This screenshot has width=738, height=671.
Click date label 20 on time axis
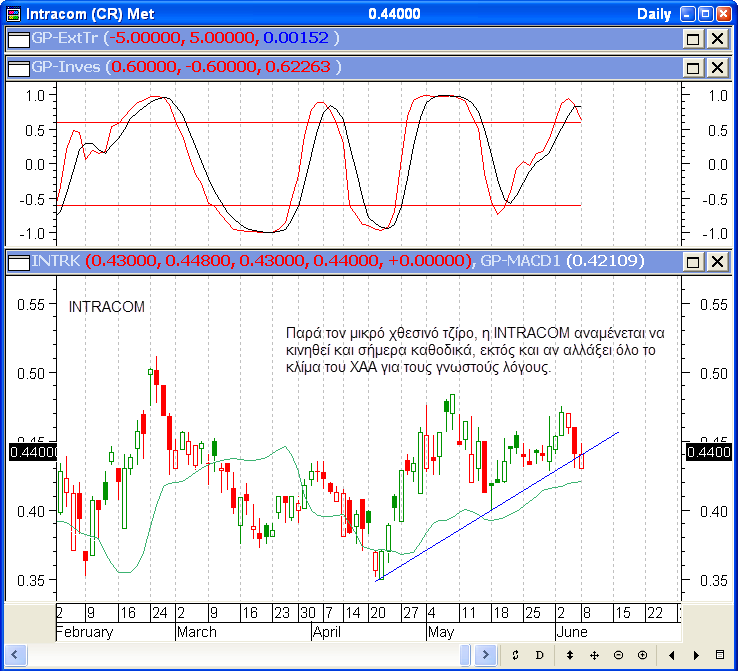378,613
